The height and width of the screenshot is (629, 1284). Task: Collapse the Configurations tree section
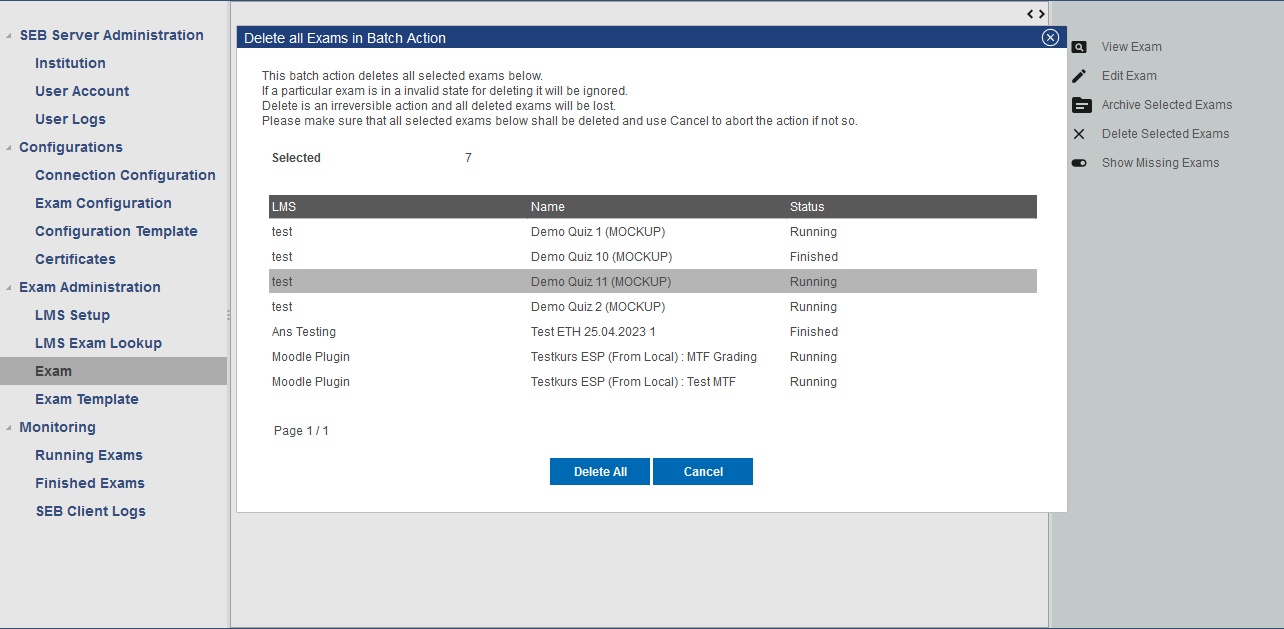pos(10,148)
